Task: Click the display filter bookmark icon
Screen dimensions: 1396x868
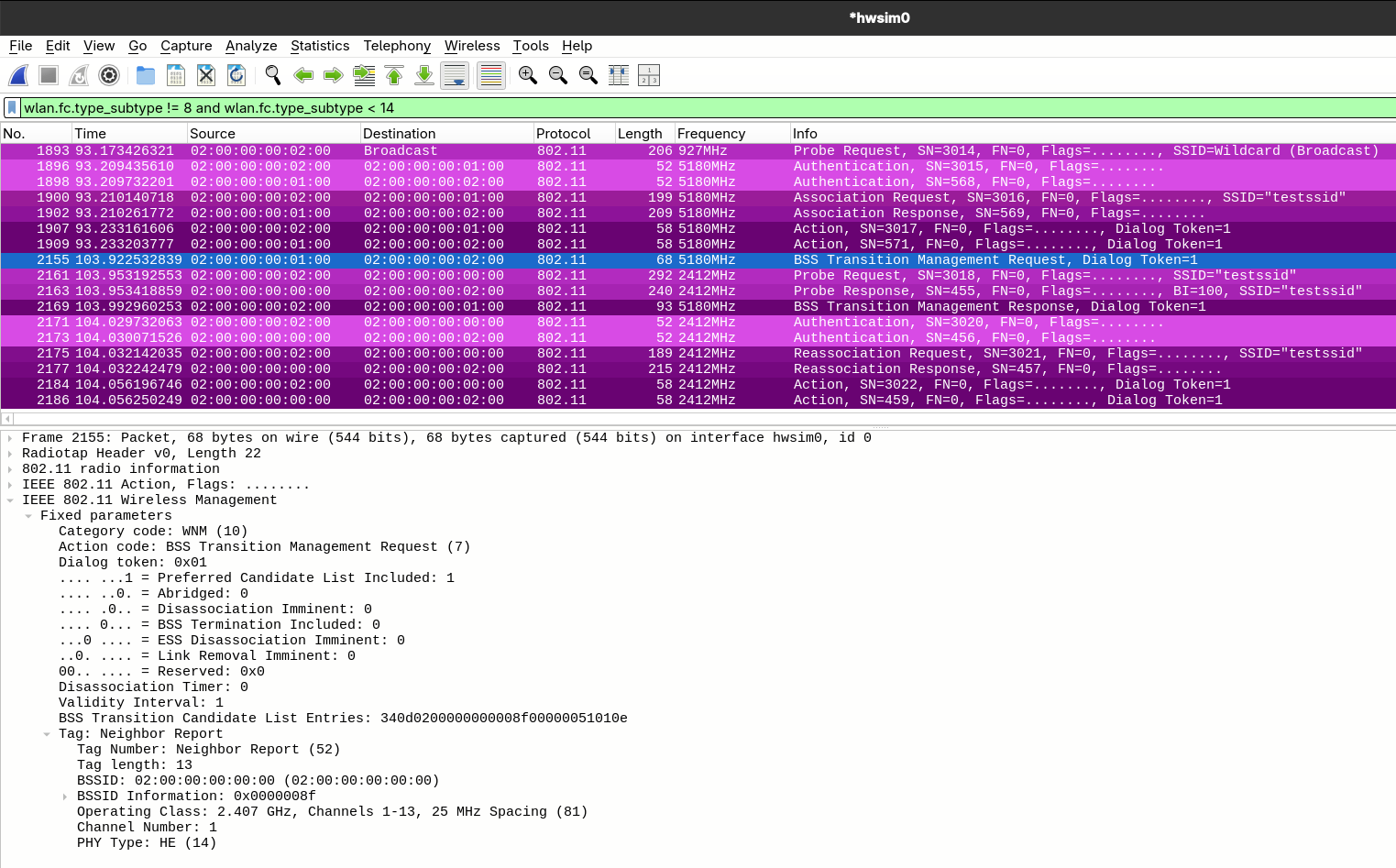Action: [12, 108]
